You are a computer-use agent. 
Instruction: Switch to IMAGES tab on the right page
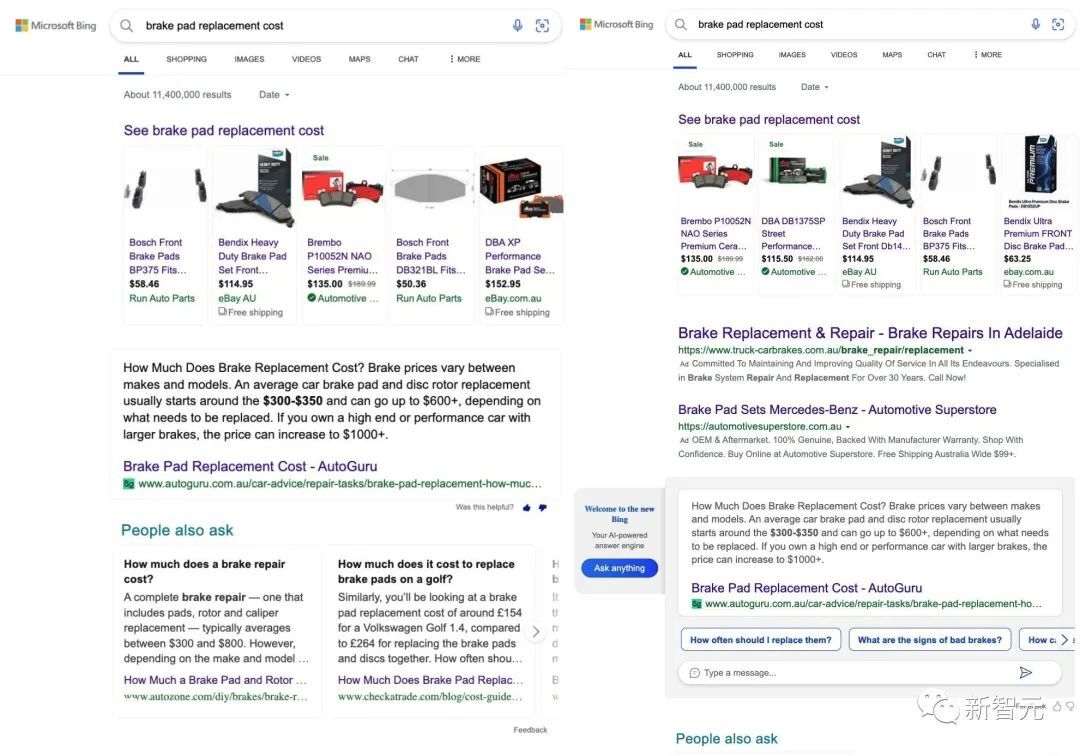[792, 55]
